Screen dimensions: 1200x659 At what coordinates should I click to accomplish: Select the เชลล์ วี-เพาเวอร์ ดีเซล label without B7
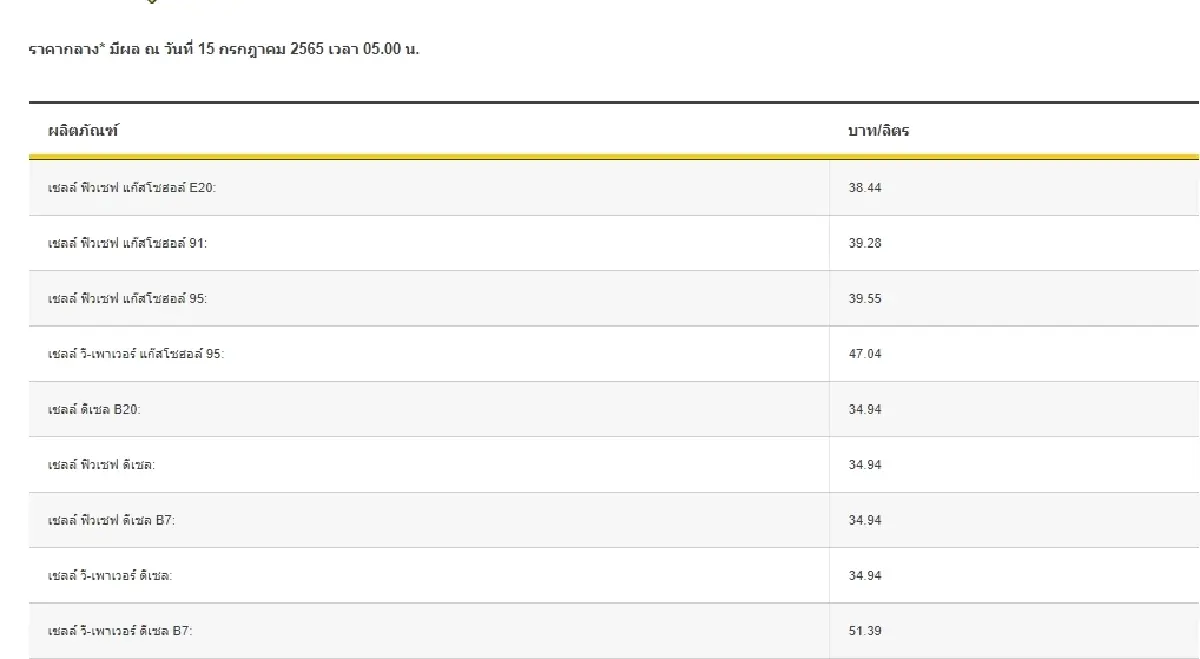coord(110,576)
